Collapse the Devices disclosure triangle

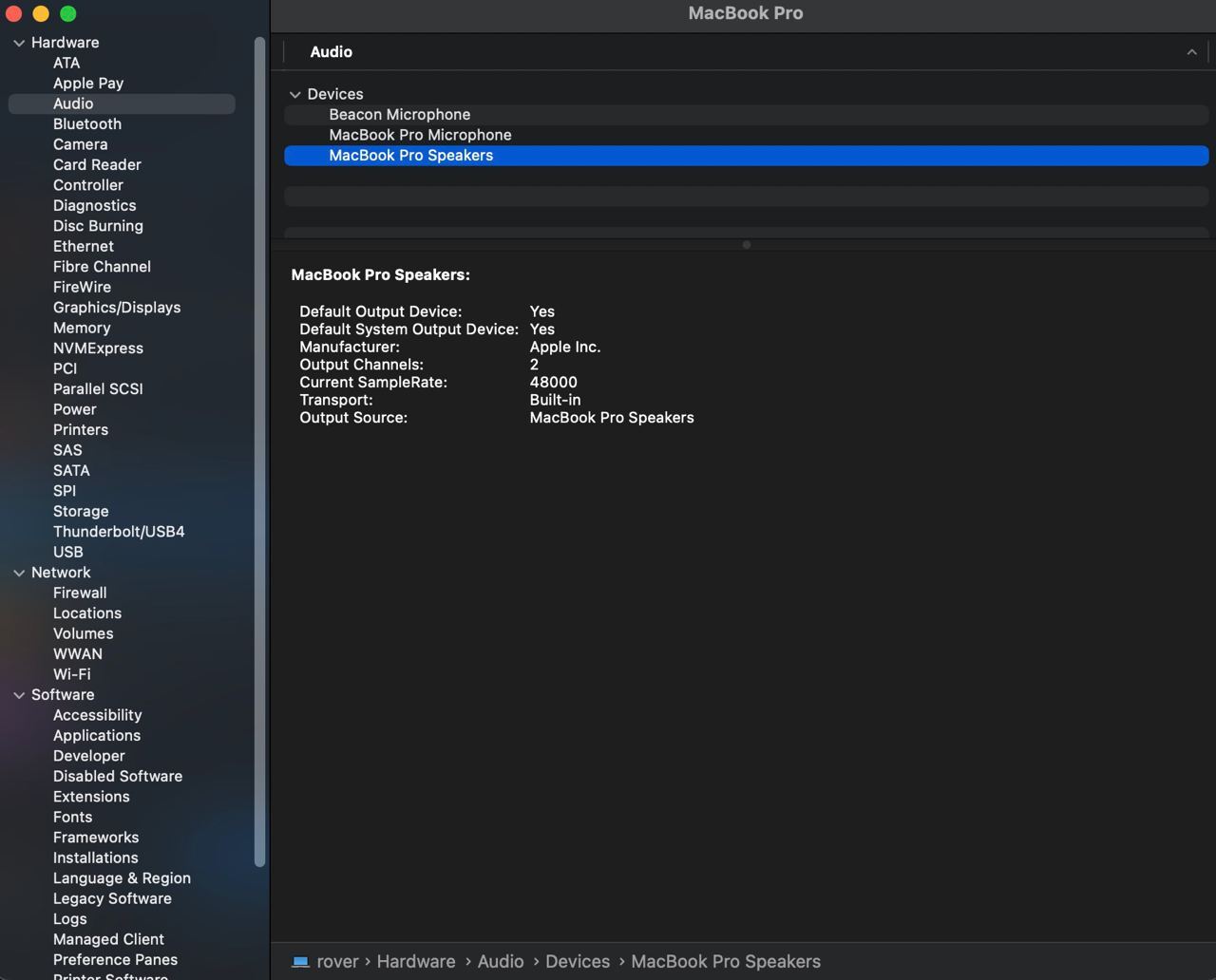(x=295, y=94)
